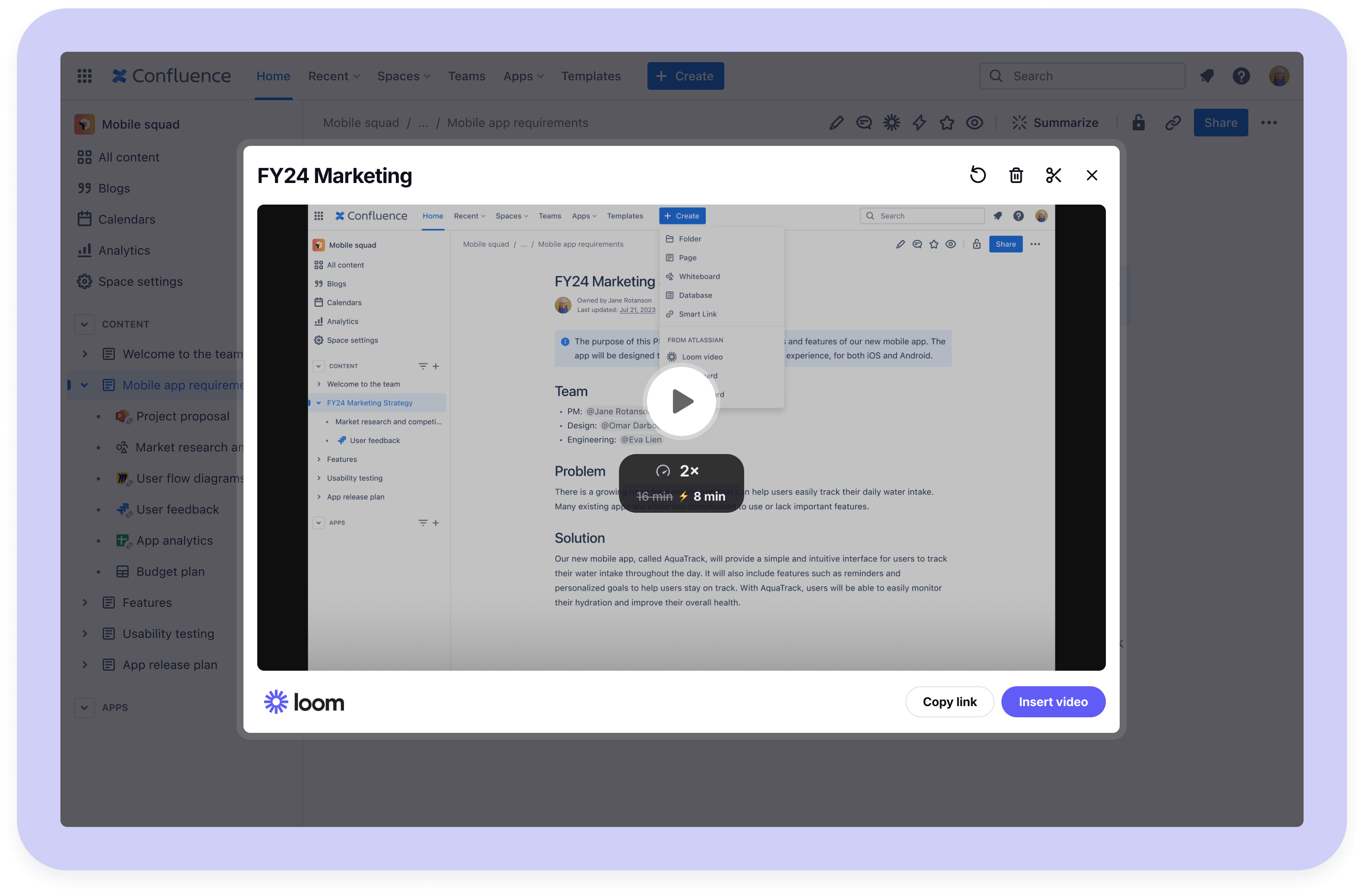
Task: Open the Spaces dropdown menu
Action: (403, 76)
